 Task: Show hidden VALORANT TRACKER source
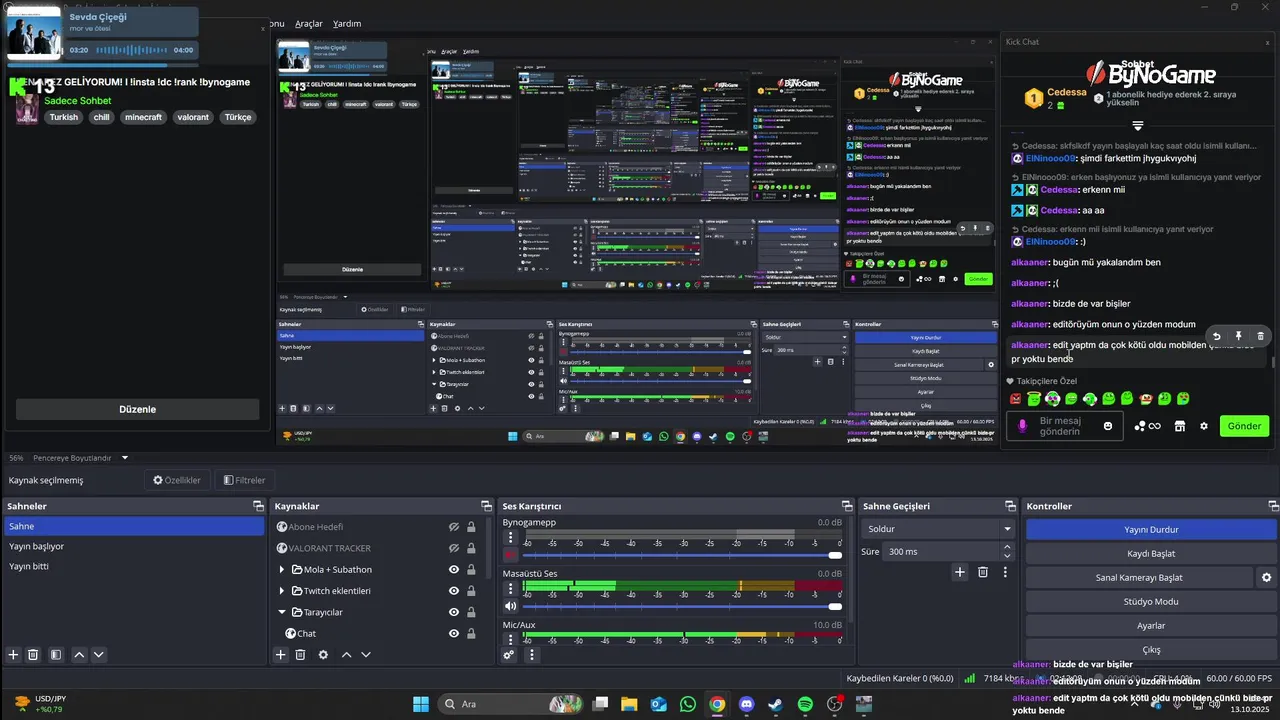[x=454, y=548]
